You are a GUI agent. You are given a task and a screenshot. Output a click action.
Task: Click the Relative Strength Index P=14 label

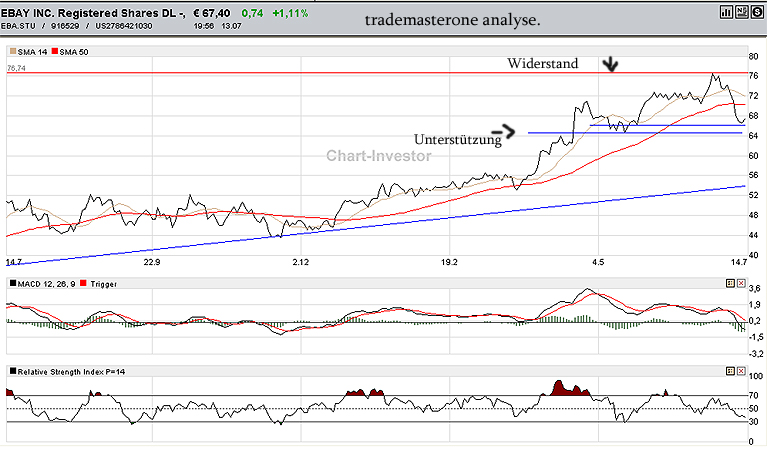click(x=71, y=372)
